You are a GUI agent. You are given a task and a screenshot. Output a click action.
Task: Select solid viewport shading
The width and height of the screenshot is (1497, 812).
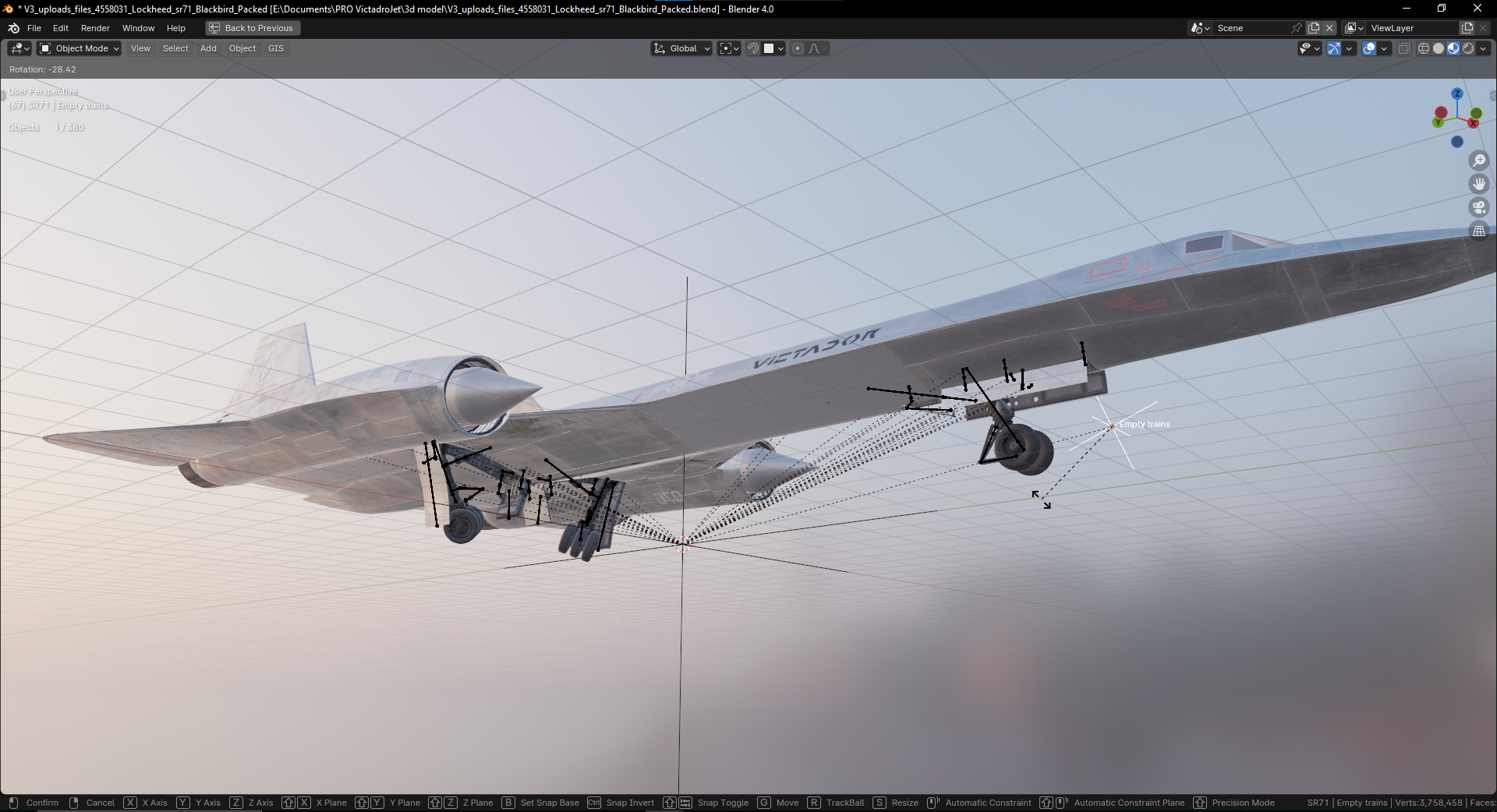pyautogui.click(x=1439, y=48)
